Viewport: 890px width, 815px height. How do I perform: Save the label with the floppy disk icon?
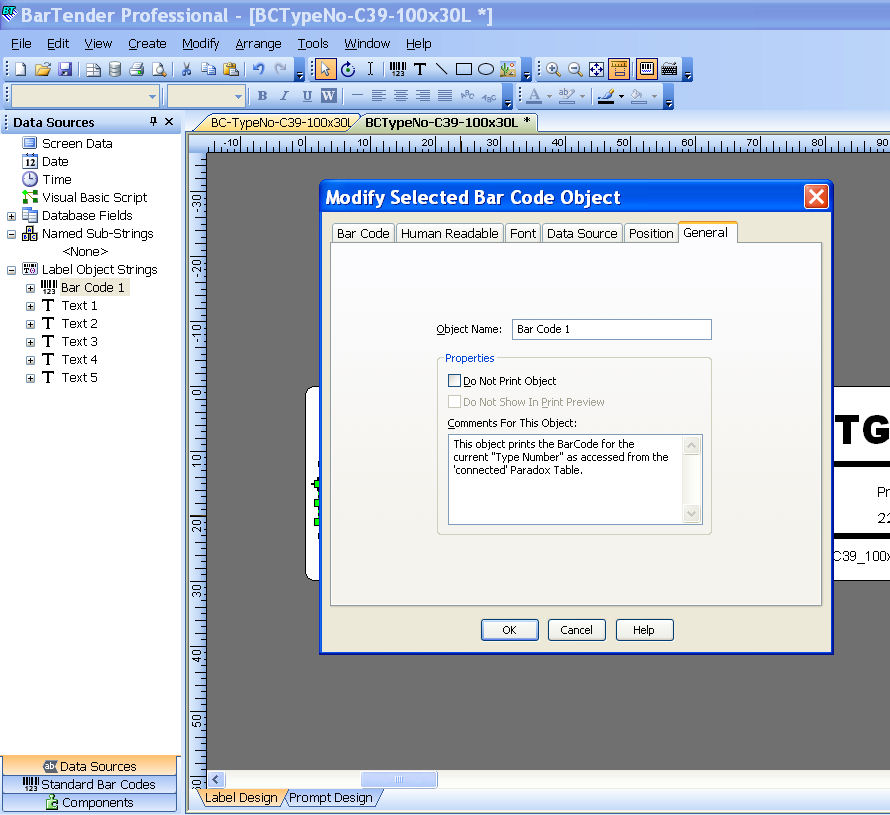[65, 69]
